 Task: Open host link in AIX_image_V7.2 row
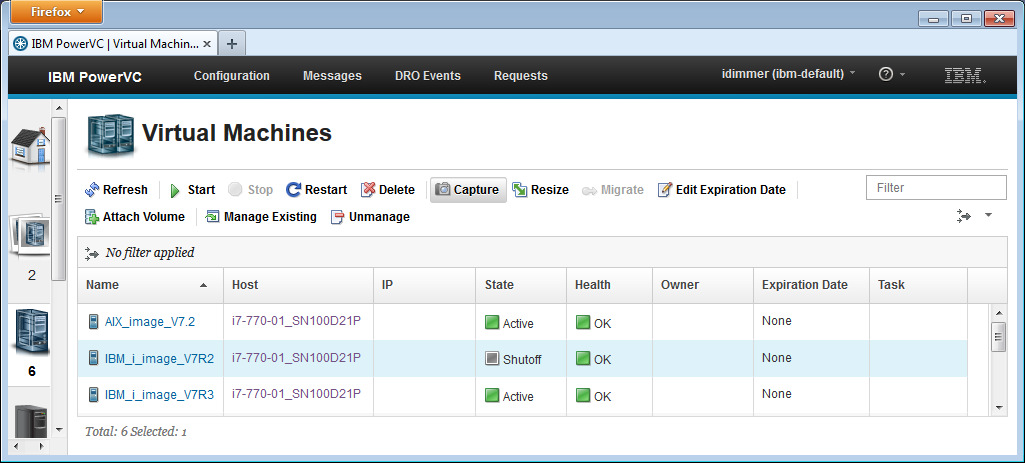(x=296, y=321)
